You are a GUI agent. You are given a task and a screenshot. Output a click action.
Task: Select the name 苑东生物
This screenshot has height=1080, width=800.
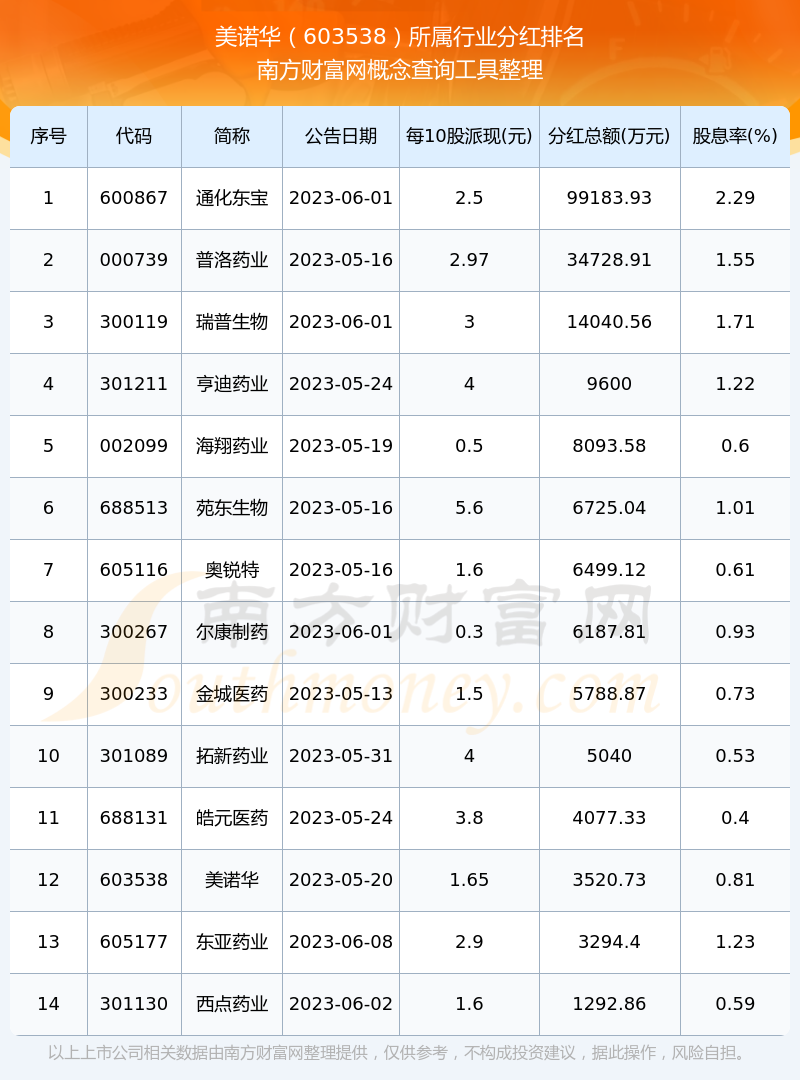tap(232, 508)
